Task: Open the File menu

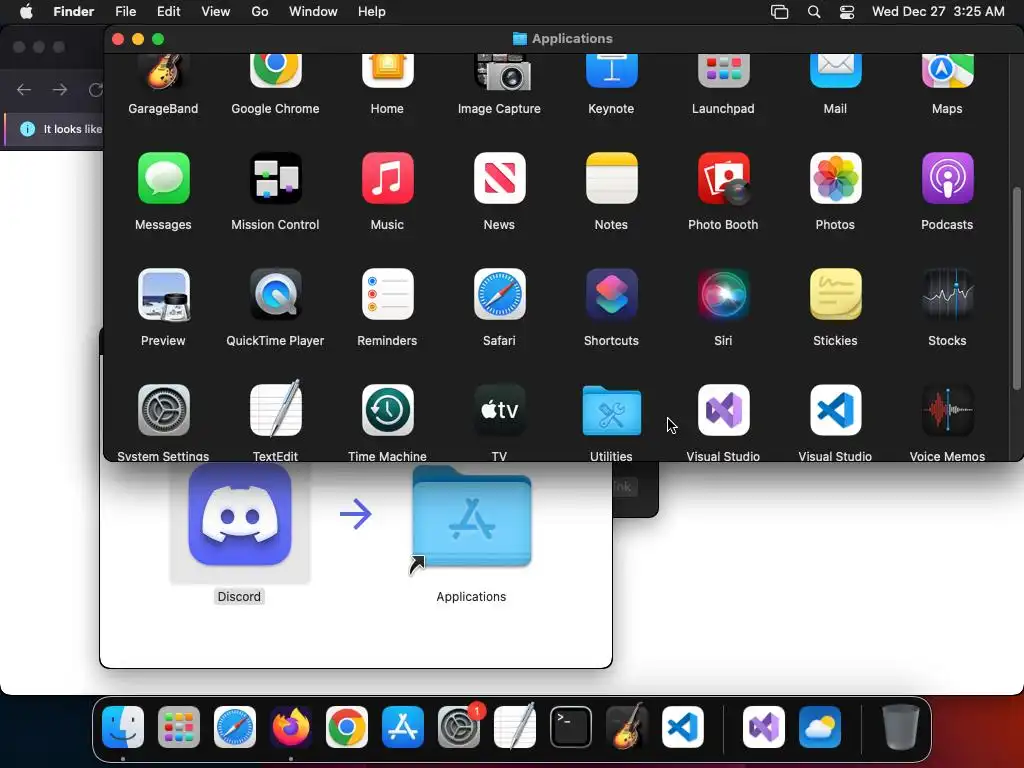Action: click(x=125, y=12)
